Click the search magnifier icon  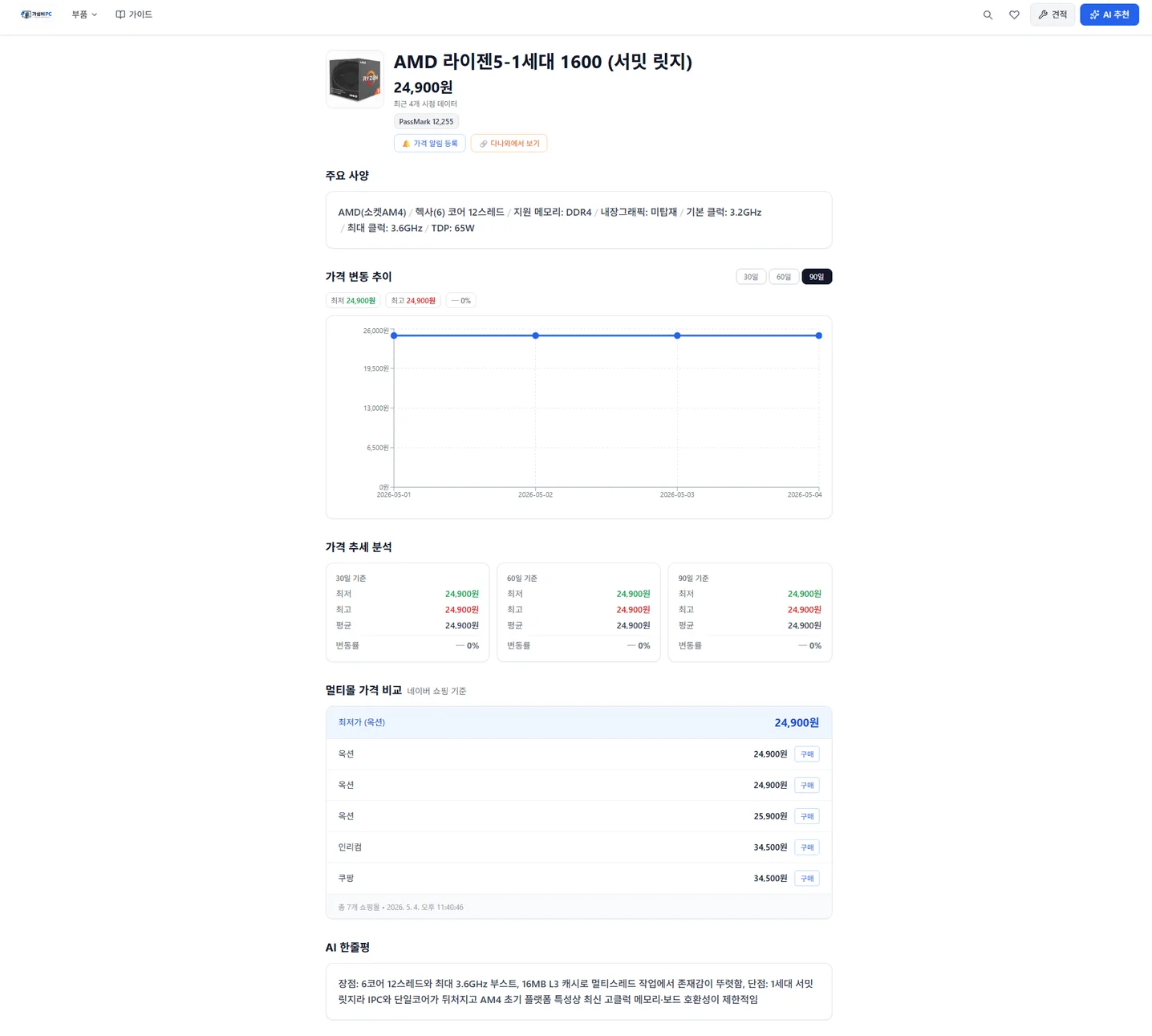tap(988, 14)
